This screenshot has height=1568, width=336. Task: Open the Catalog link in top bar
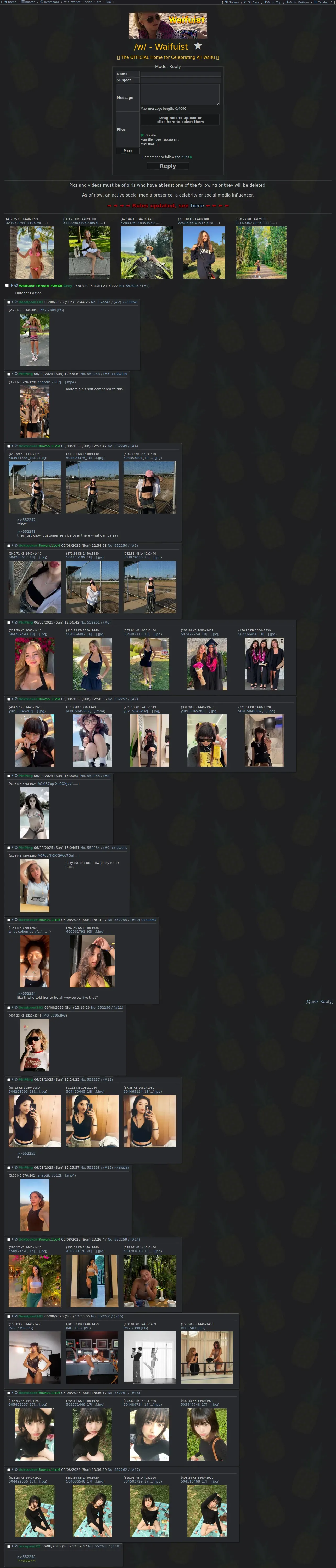321,2
